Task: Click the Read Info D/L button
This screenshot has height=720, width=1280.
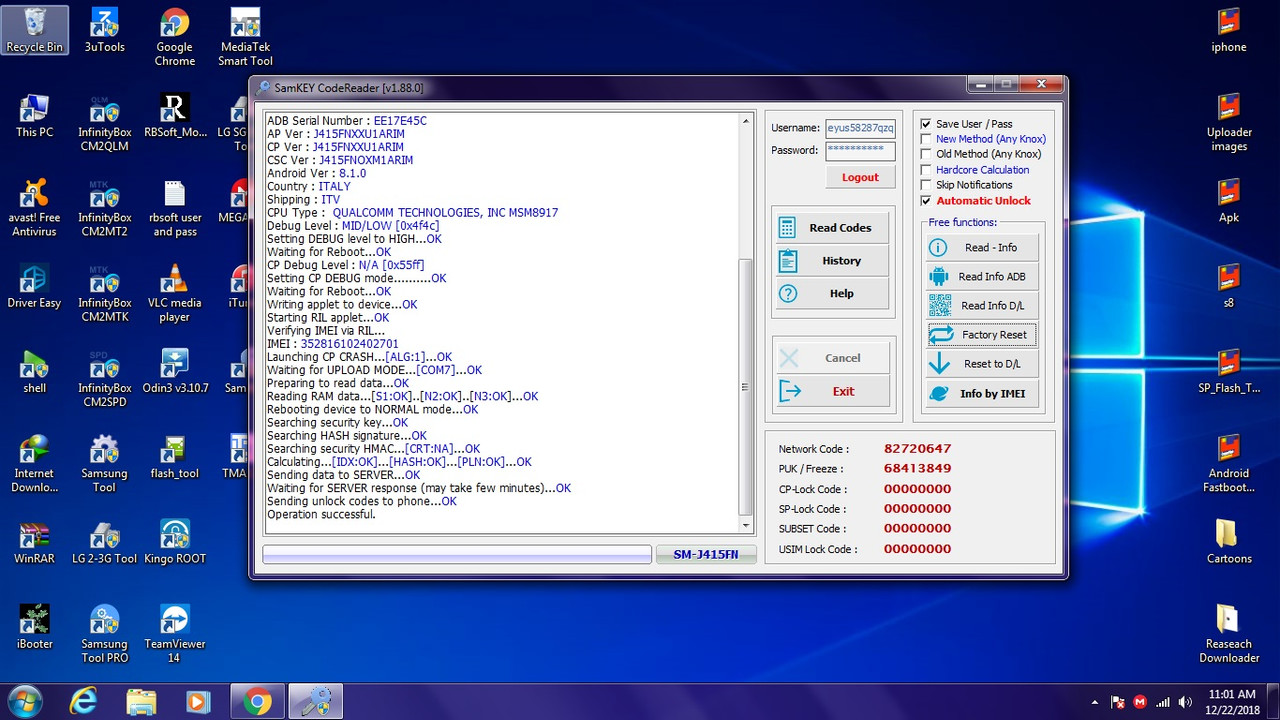Action: [x=982, y=306]
